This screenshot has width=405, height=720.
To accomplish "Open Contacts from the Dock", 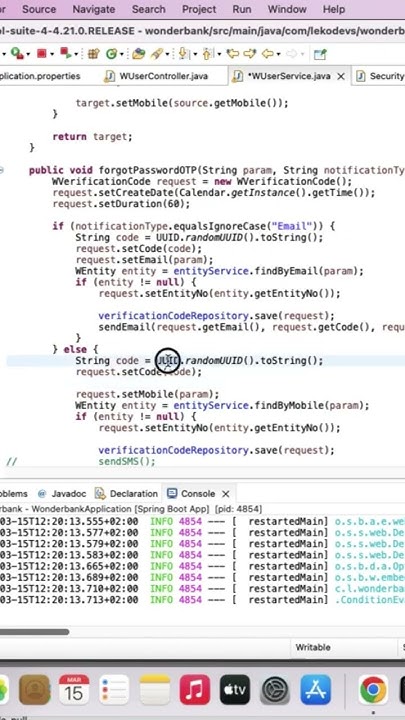I will pyautogui.click(x=34, y=689).
